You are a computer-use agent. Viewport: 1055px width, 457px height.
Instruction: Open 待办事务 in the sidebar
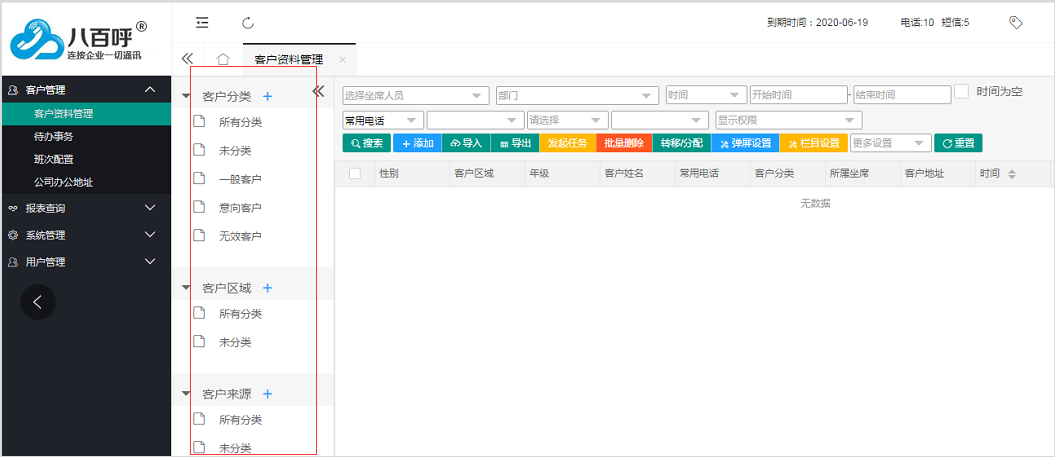pos(85,137)
